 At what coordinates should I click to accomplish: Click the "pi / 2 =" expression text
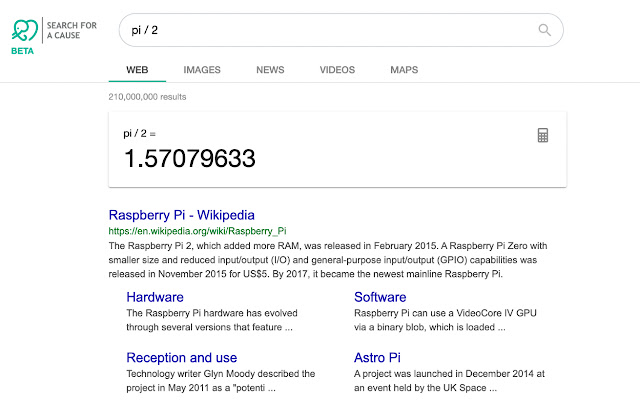click(140, 133)
